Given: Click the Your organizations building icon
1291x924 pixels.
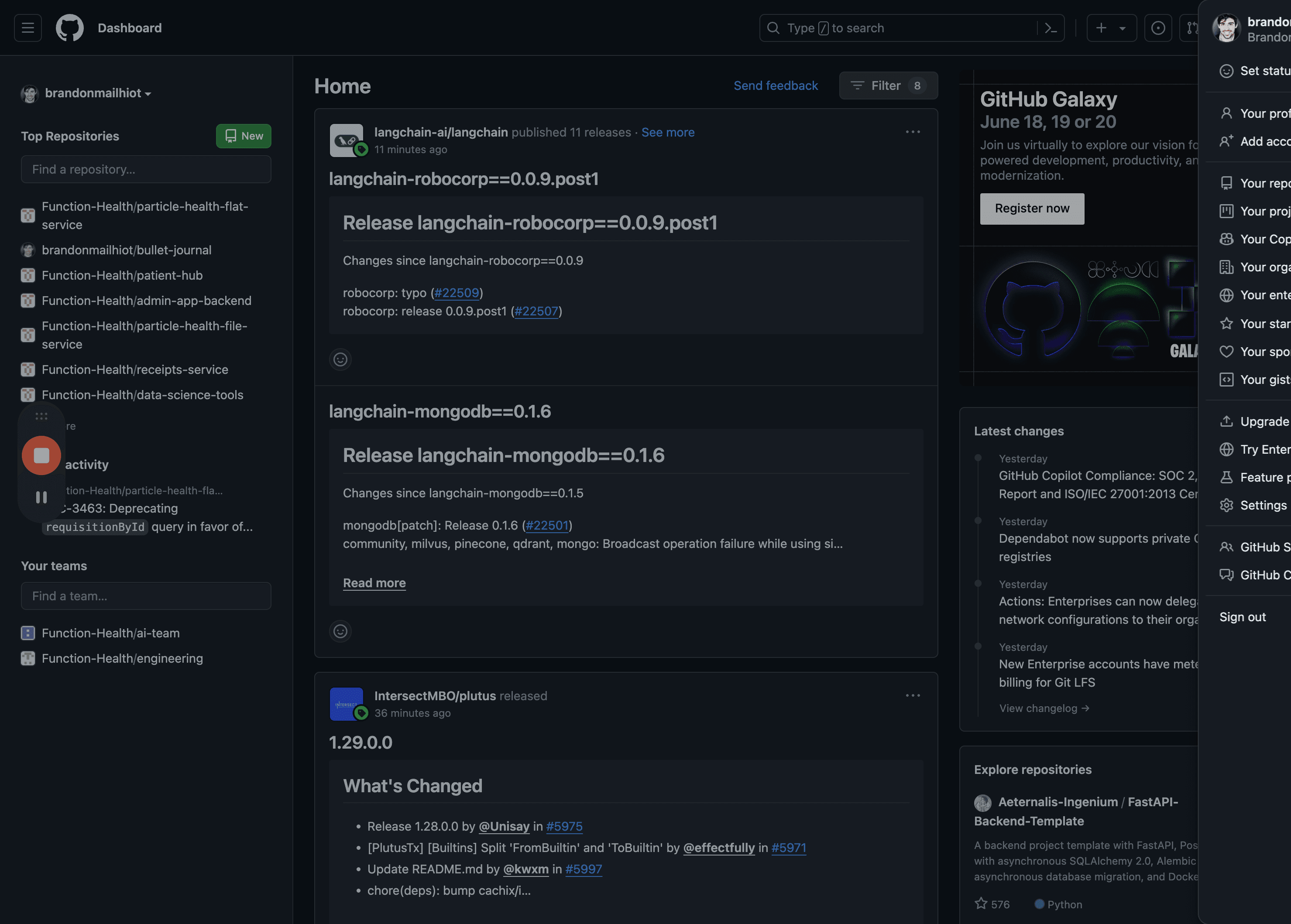Looking at the screenshot, I should pyautogui.click(x=1226, y=267).
